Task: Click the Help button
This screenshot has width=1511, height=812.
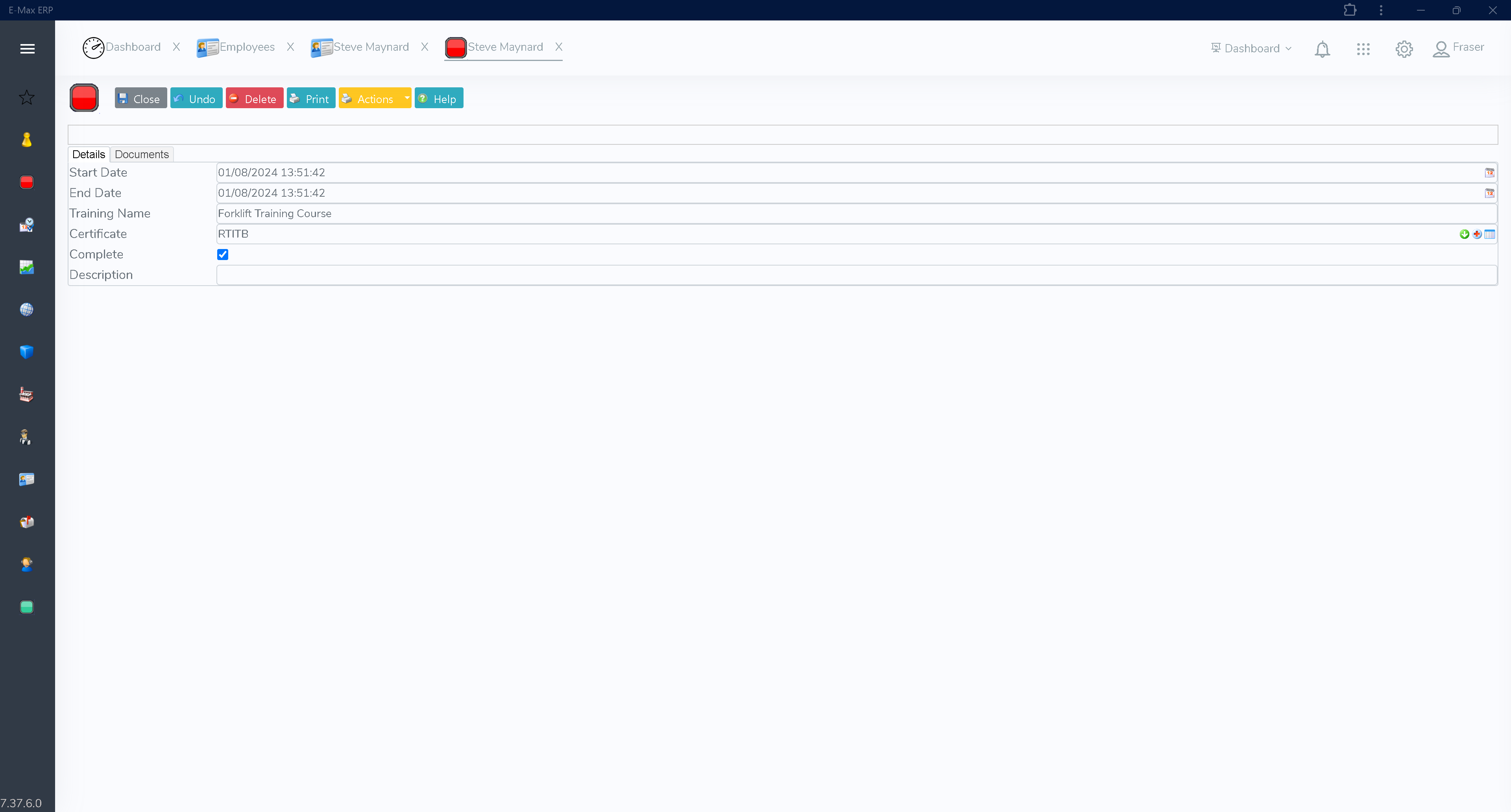Action: click(439, 98)
